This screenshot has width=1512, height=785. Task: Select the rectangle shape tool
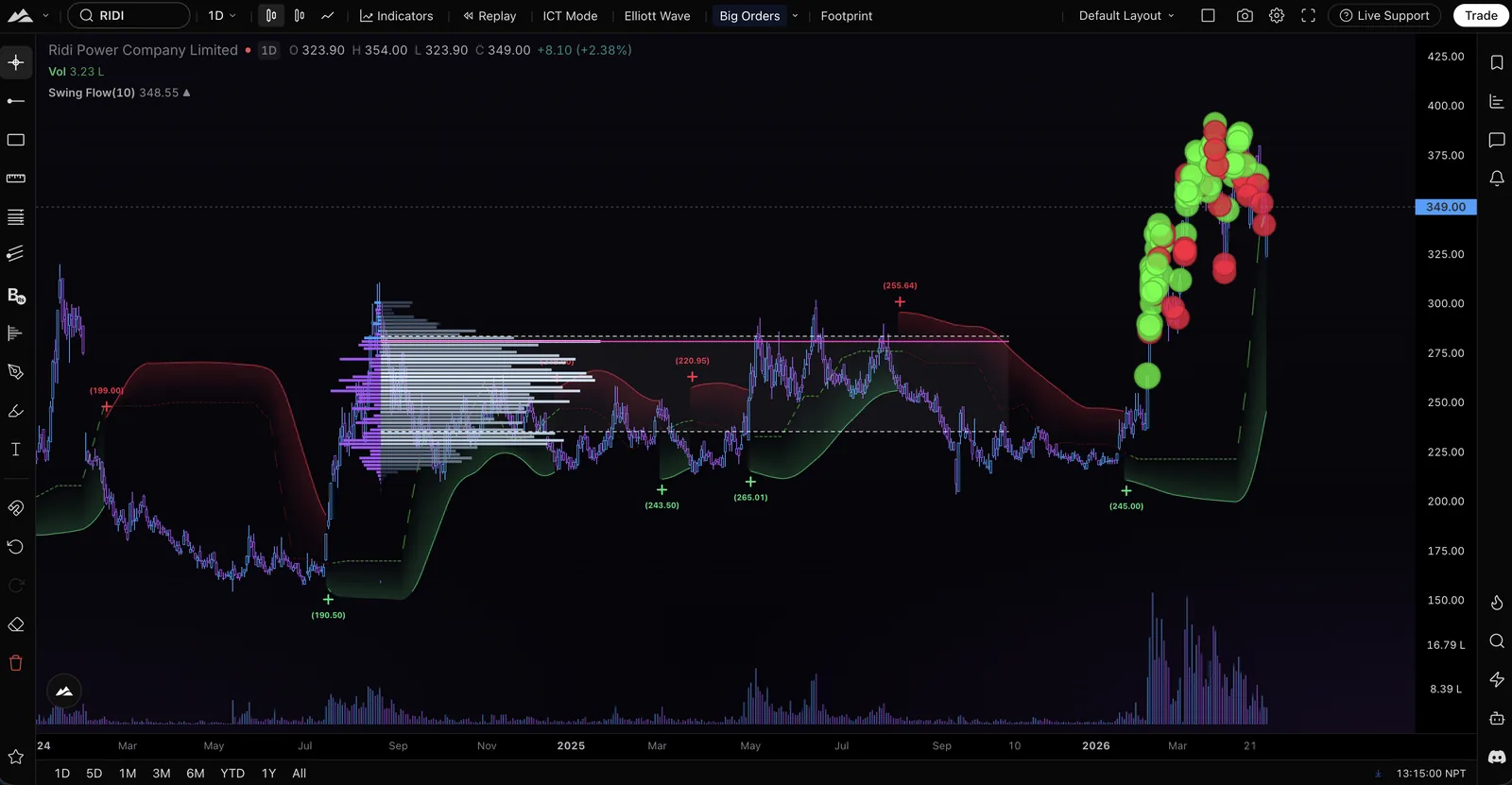(16, 140)
